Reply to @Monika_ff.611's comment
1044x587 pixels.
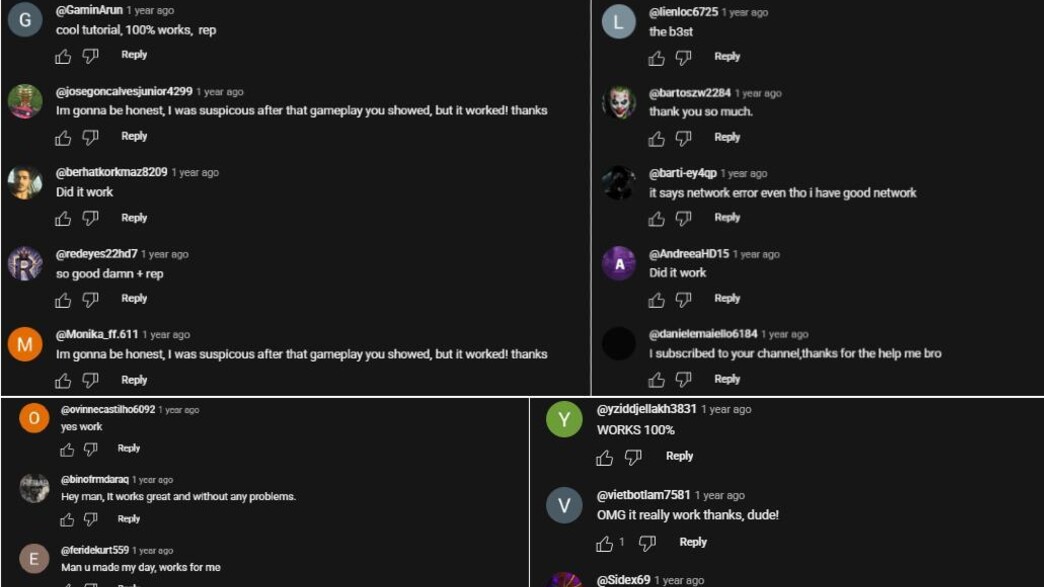134,380
